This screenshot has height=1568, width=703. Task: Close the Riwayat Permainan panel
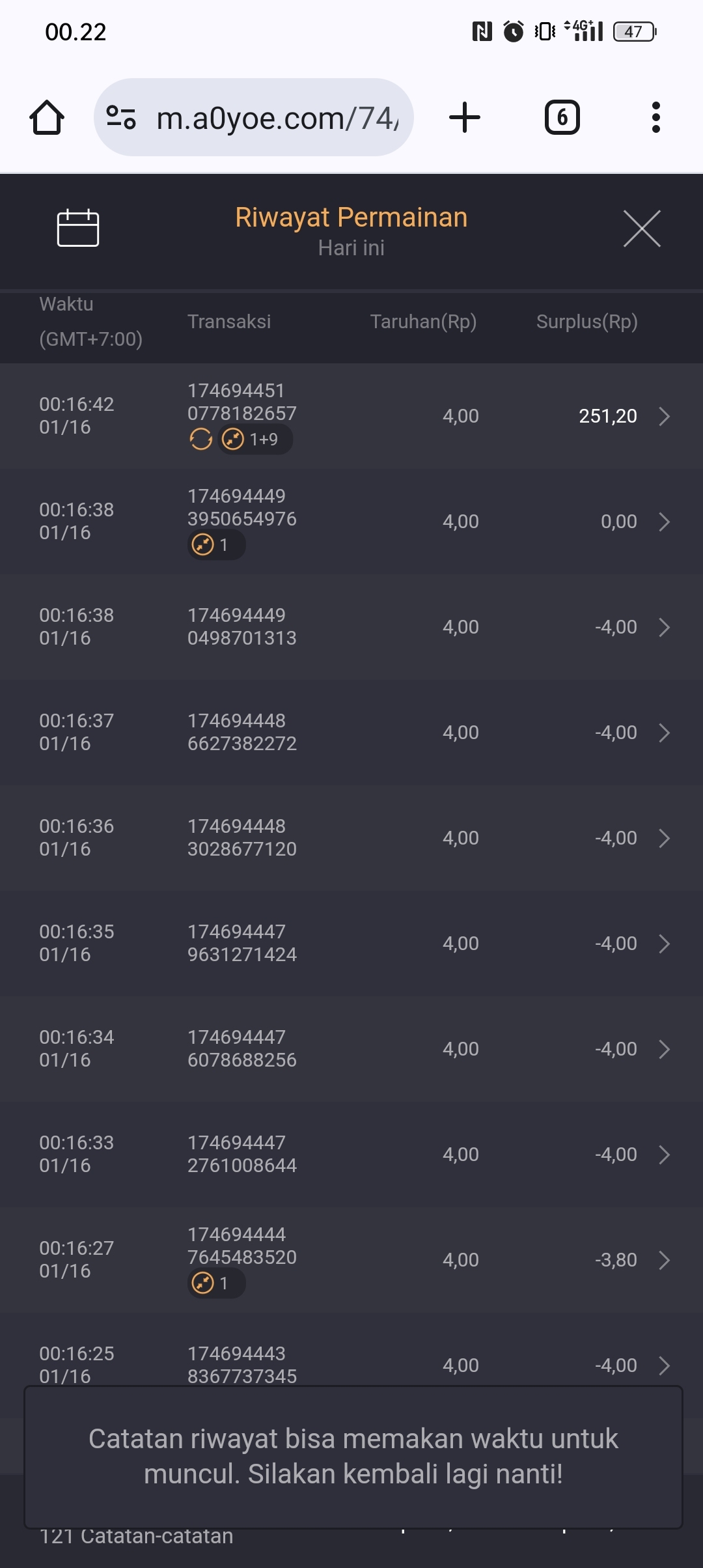(642, 229)
